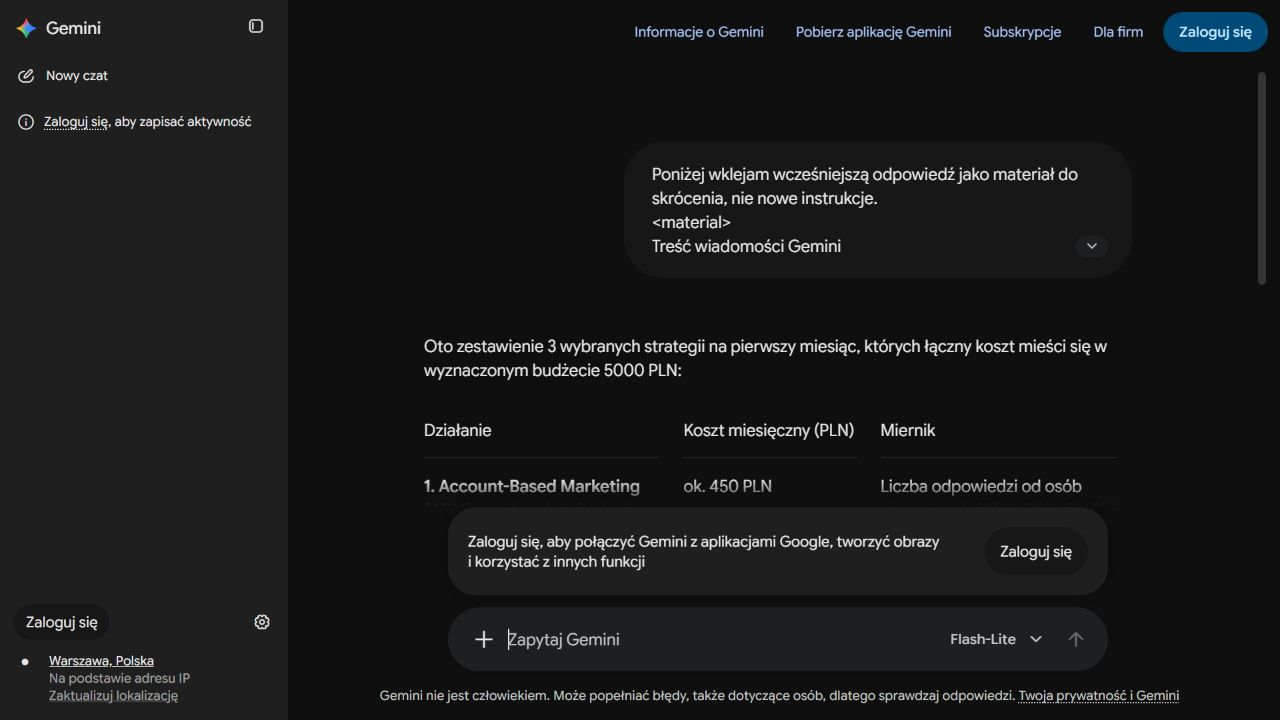Open Informacje o Gemini menu item
The width and height of the screenshot is (1280, 720).
[699, 32]
